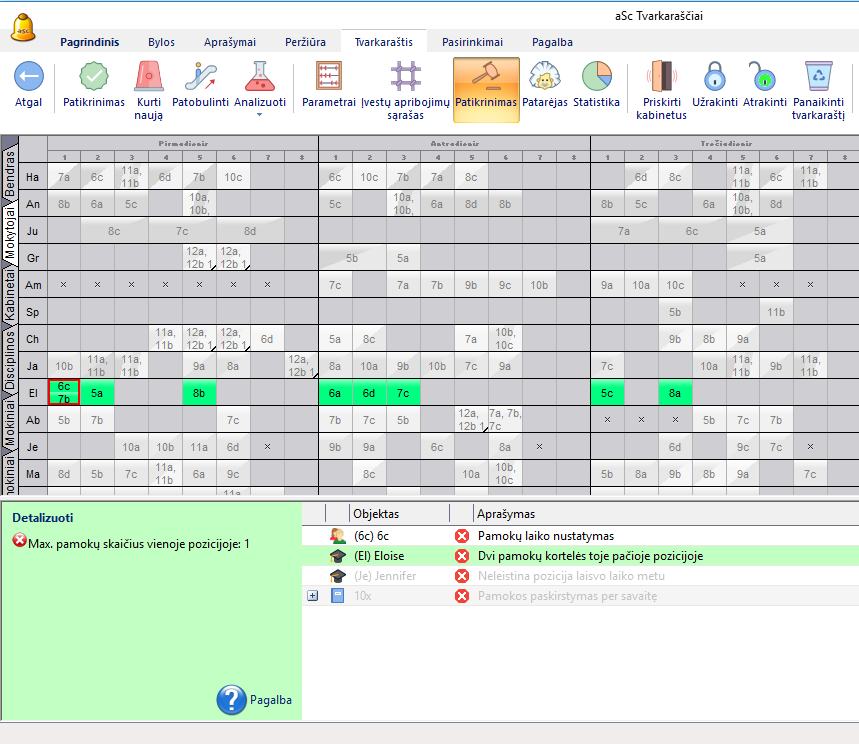The width and height of the screenshot is (859, 744).
Task: Open Statistika pie chart icon
Action: click(x=596, y=77)
